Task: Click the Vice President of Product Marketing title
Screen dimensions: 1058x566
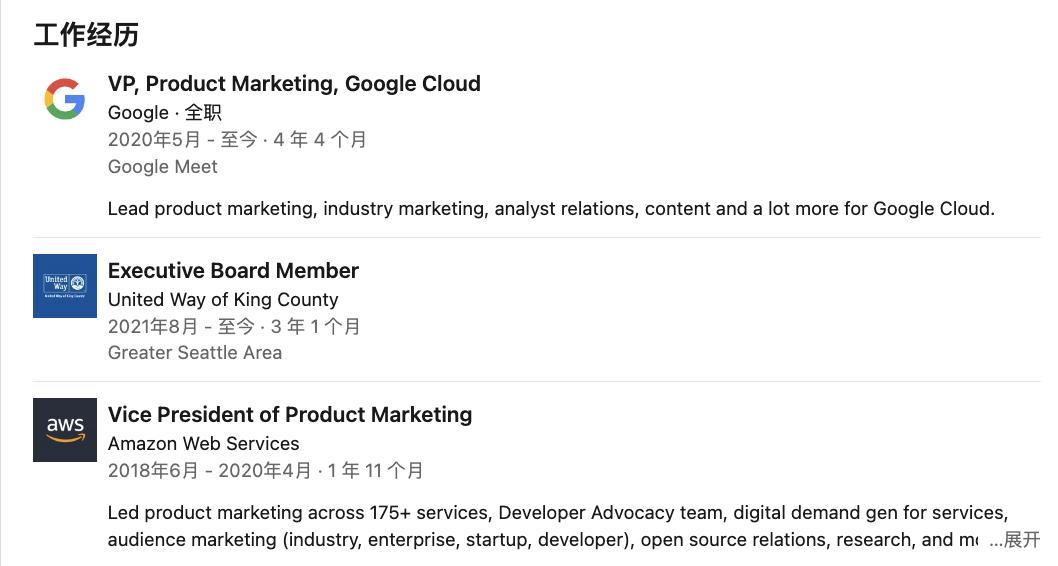Action: (x=290, y=414)
